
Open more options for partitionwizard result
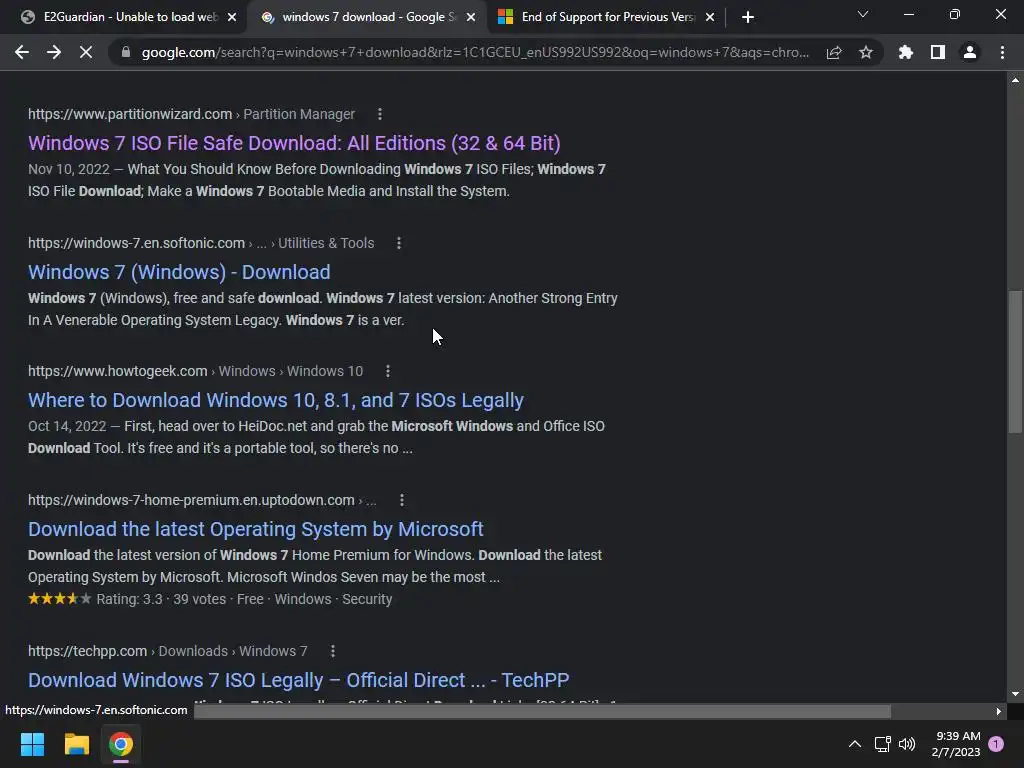[x=380, y=114]
